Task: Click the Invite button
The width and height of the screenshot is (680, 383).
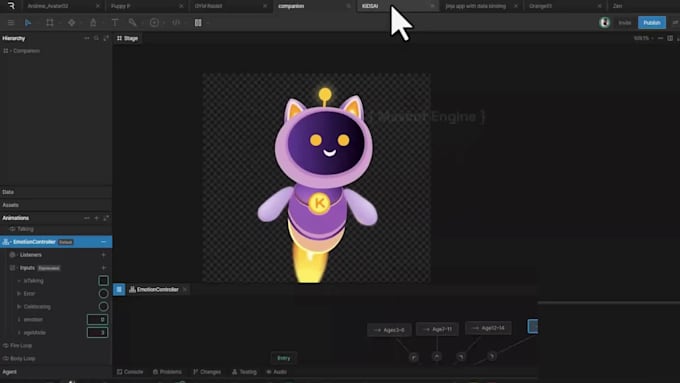Action: [624, 23]
